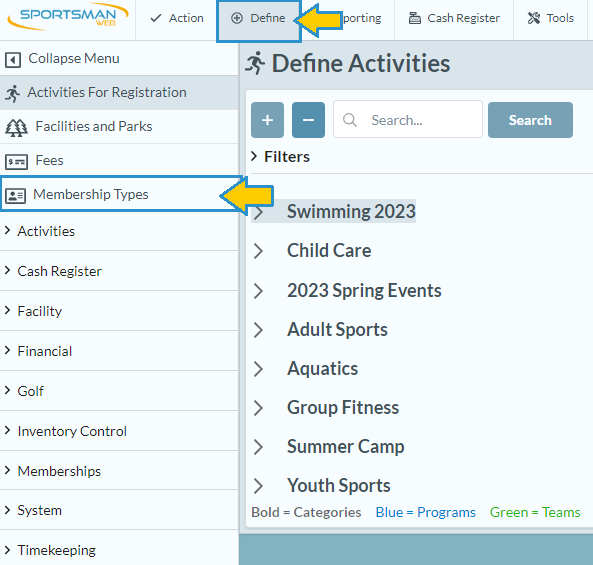The width and height of the screenshot is (593, 565).
Task: Open the Tools menu
Action: [x=550, y=18]
